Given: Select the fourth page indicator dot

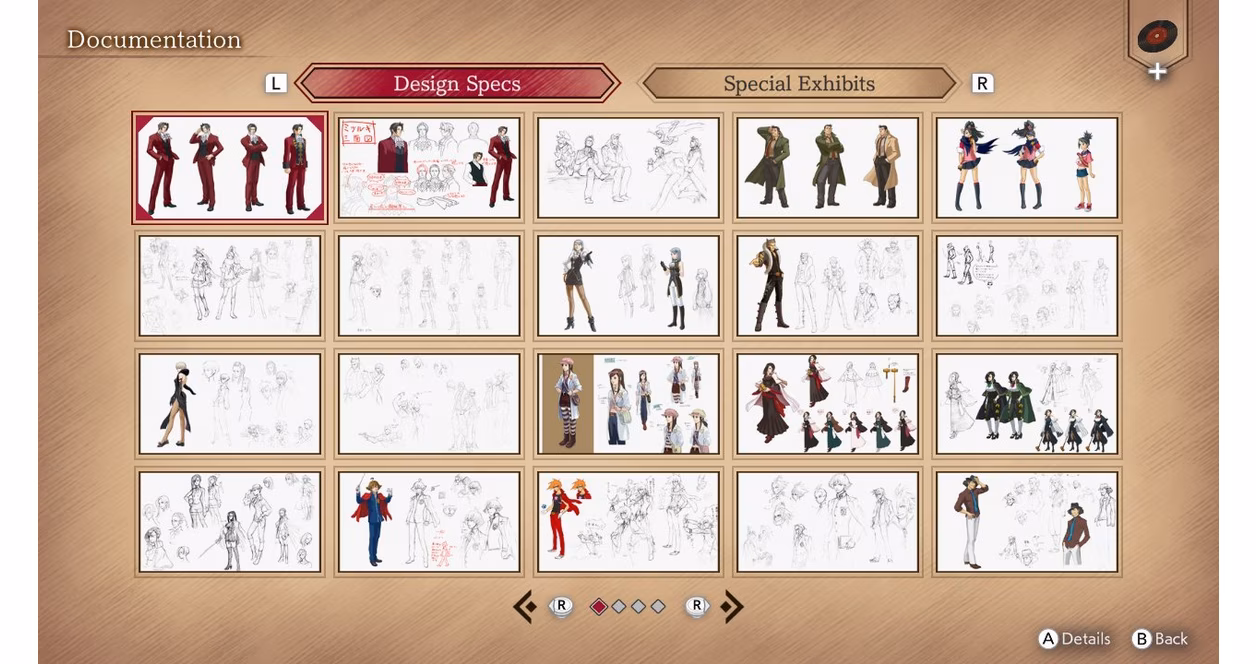Looking at the screenshot, I should (x=658, y=606).
